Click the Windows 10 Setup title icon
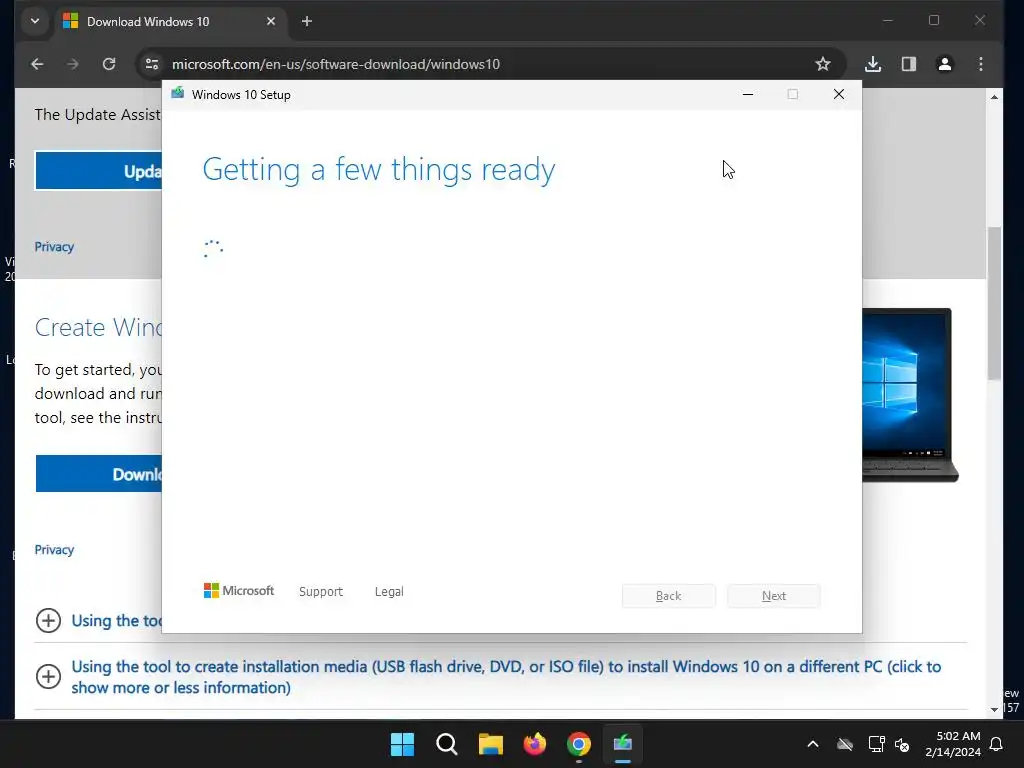Image resolution: width=1024 pixels, height=768 pixels. tap(178, 94)
